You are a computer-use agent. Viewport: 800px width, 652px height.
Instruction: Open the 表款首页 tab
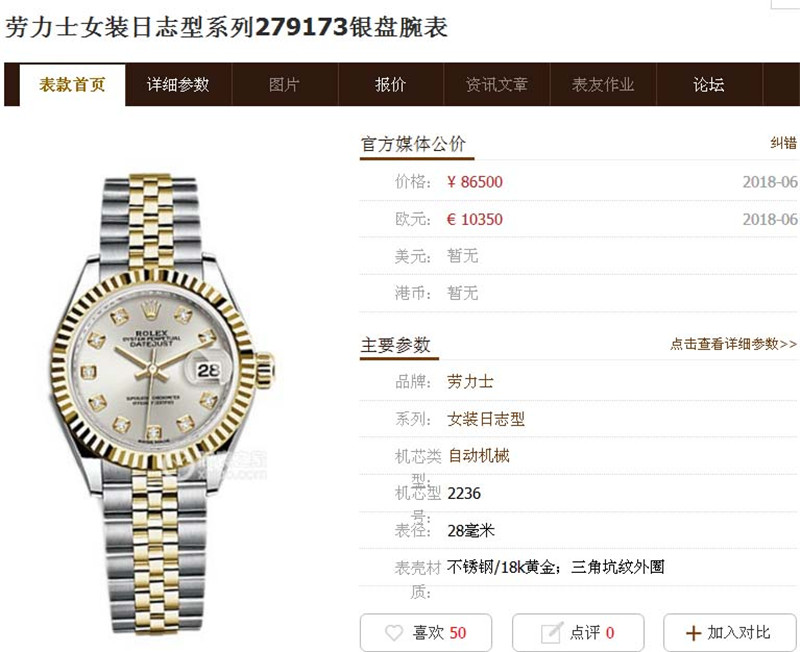coord(72,85)
